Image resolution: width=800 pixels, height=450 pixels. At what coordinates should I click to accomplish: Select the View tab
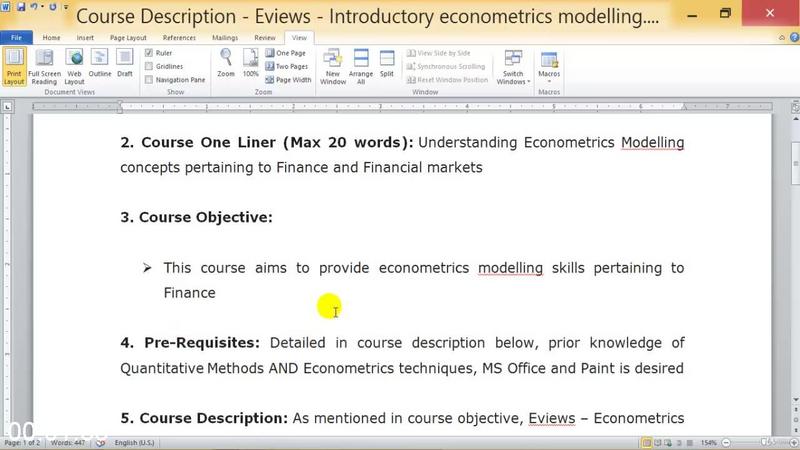299,37
